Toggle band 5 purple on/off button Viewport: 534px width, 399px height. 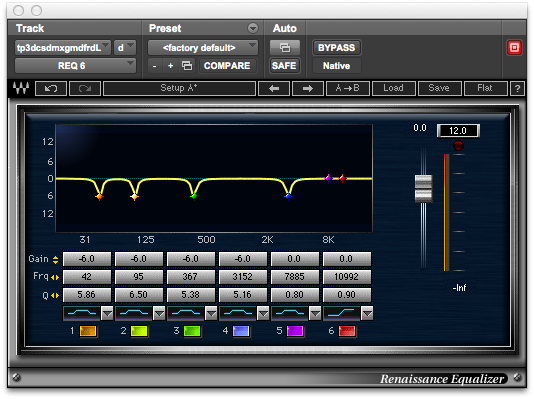[295, 331]
